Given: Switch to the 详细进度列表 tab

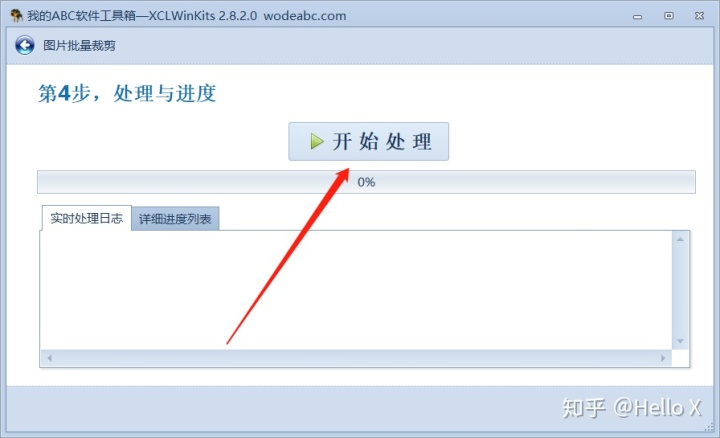Looking at the screenshot, I should click(x=175, y=219).
